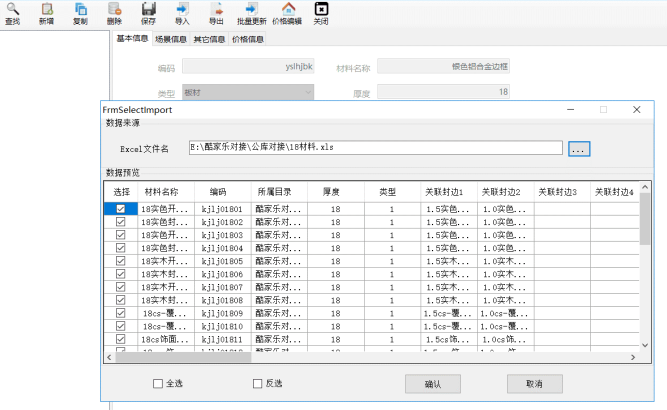Click the 编码 field containing yslhjbk
Screen dimensions: 667x410
[248, 66]
